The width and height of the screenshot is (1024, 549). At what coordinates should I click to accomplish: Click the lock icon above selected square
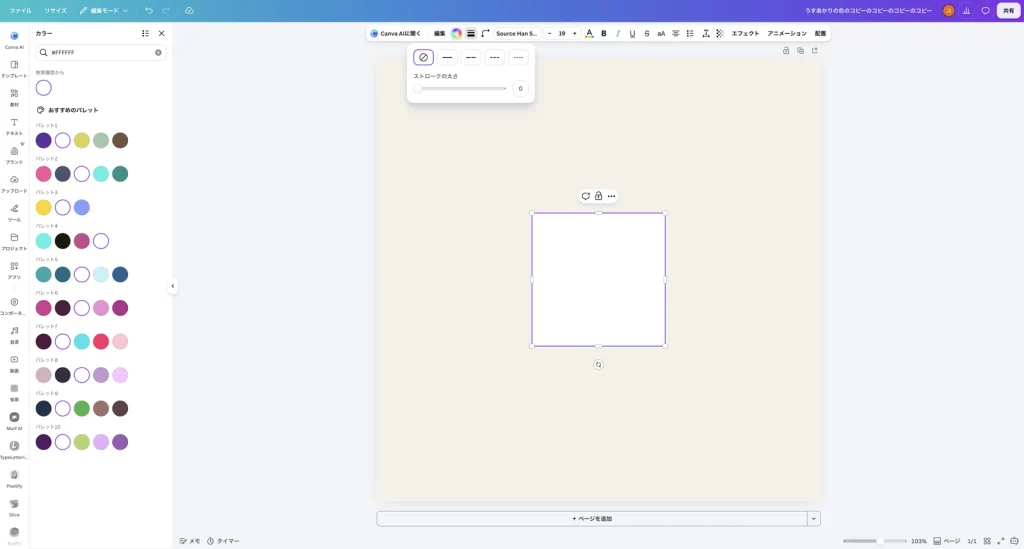pos(598,196)
